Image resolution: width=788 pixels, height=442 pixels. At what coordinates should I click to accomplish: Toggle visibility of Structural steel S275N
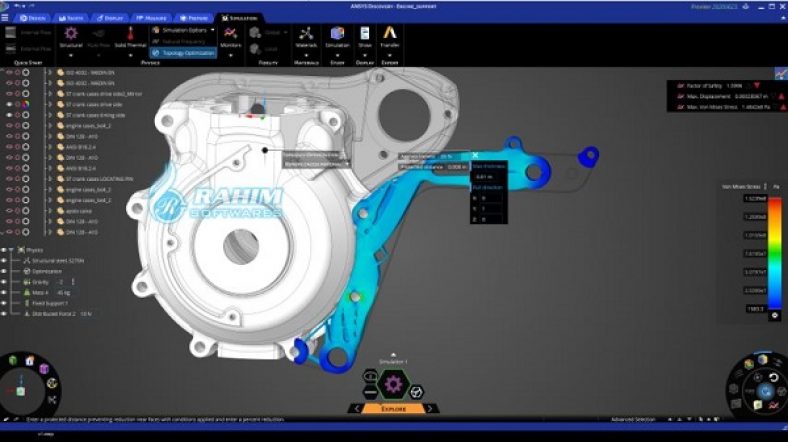click(x=4, y=261)
